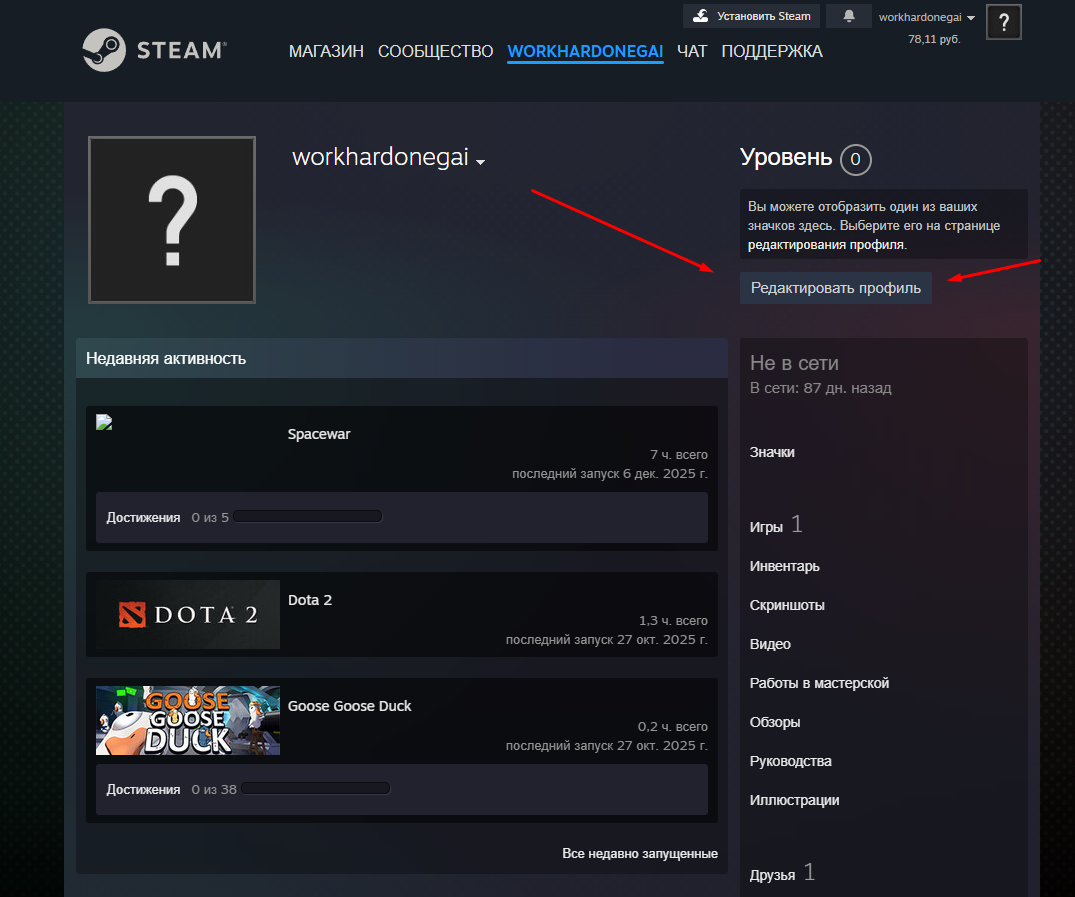
Task: Click the Все недавно запущенные link
Action: 640,854
